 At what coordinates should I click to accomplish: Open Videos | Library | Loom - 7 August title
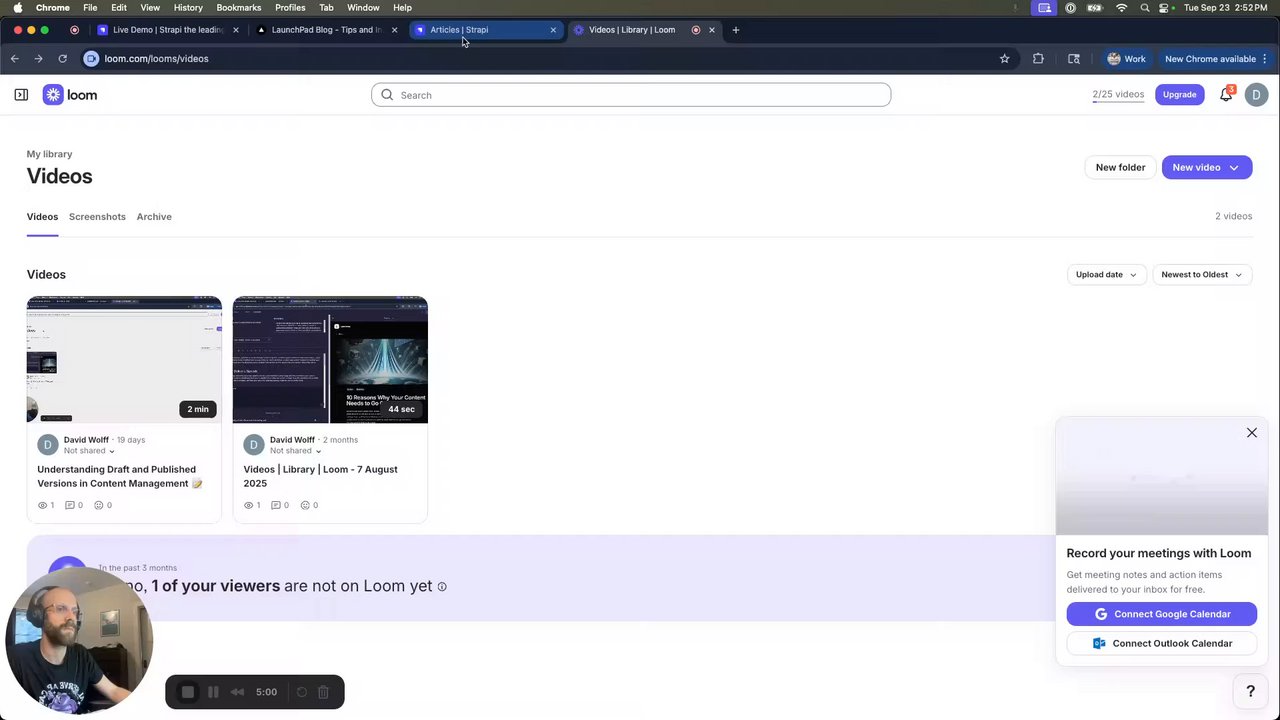click(320, 477)
